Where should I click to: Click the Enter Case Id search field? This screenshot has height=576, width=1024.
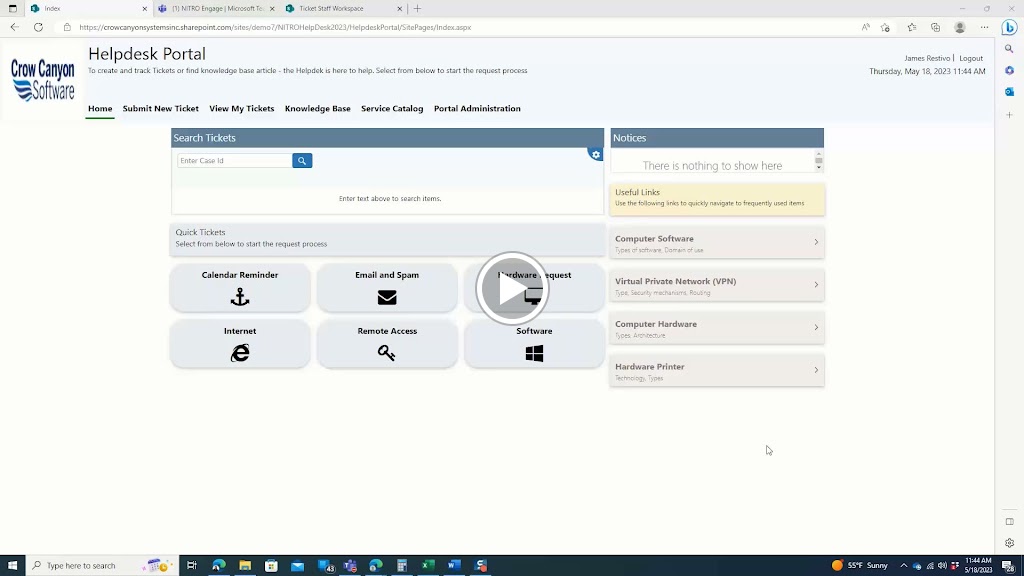pyautogui.click(x=234, y=161)
